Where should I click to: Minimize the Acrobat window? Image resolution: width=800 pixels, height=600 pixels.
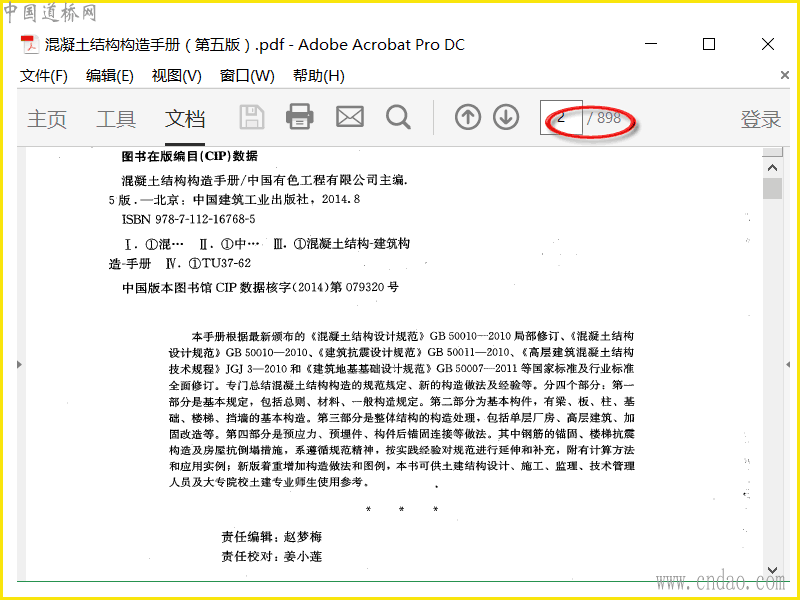[x=651, y=44]
